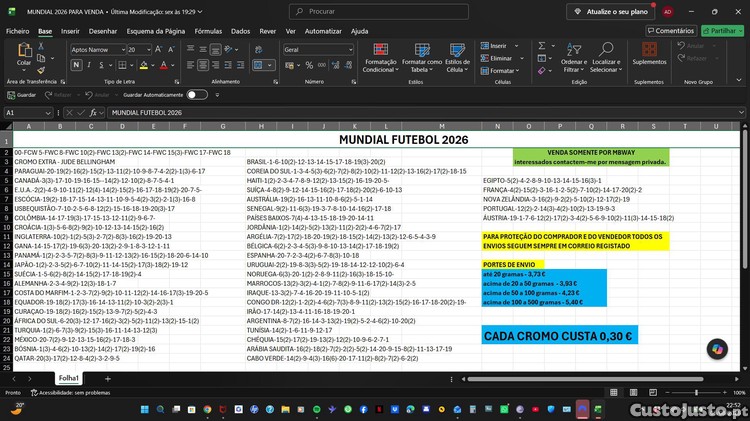Click the Procurar search box
The image size is (750, 421).
(378, 11)
